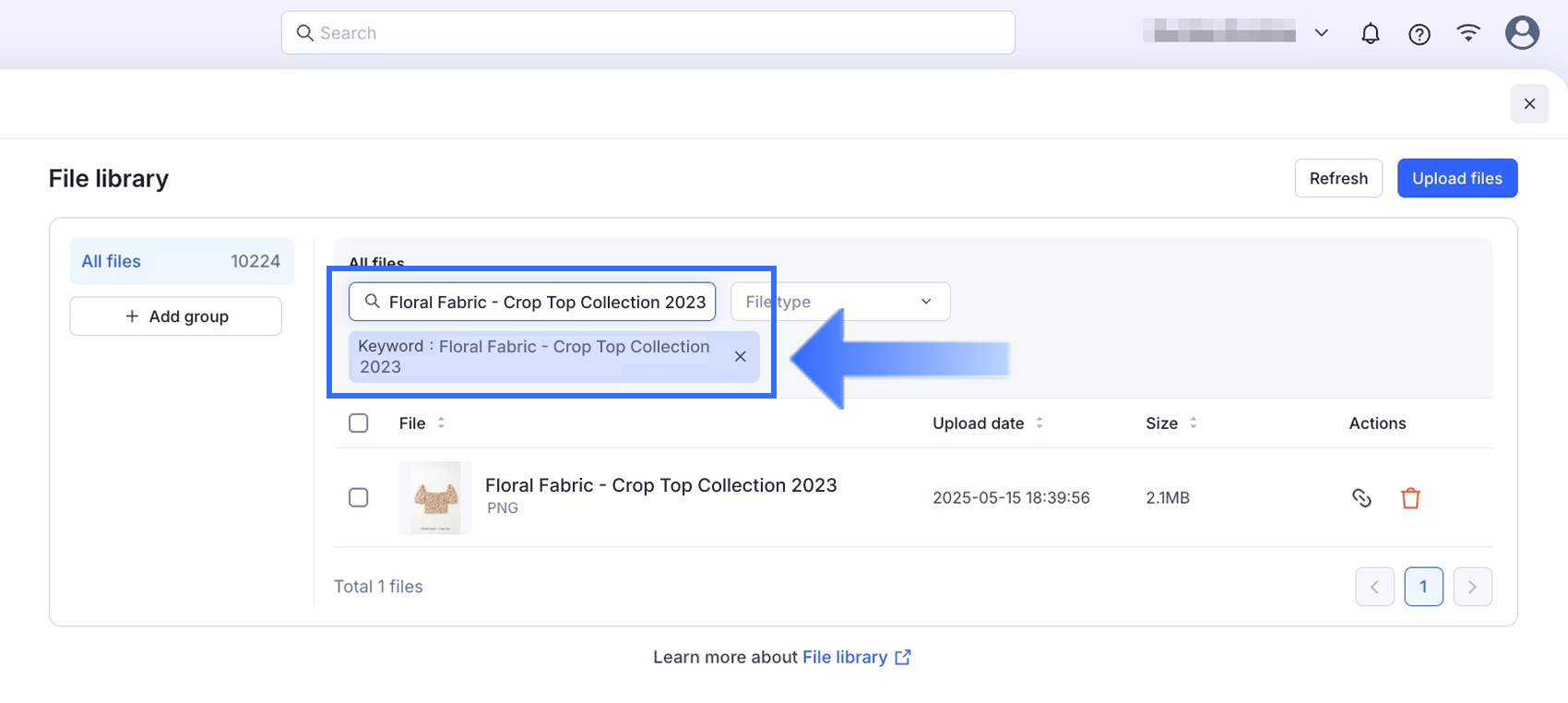The width and height of the screenshot is (1568, 703).
Task: Click the Floral Fabric crop top thumbnail
Action: tap(435, 498)
